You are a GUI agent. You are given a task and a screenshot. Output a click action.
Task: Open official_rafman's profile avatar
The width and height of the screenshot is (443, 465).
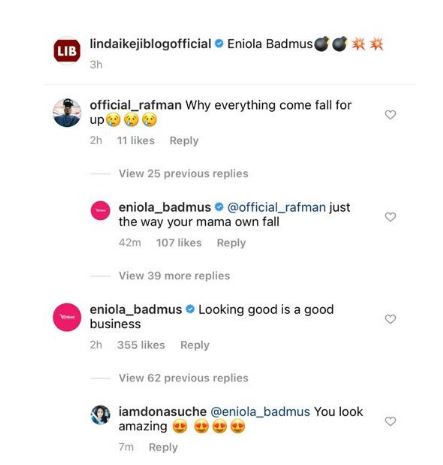coord(67,113)
